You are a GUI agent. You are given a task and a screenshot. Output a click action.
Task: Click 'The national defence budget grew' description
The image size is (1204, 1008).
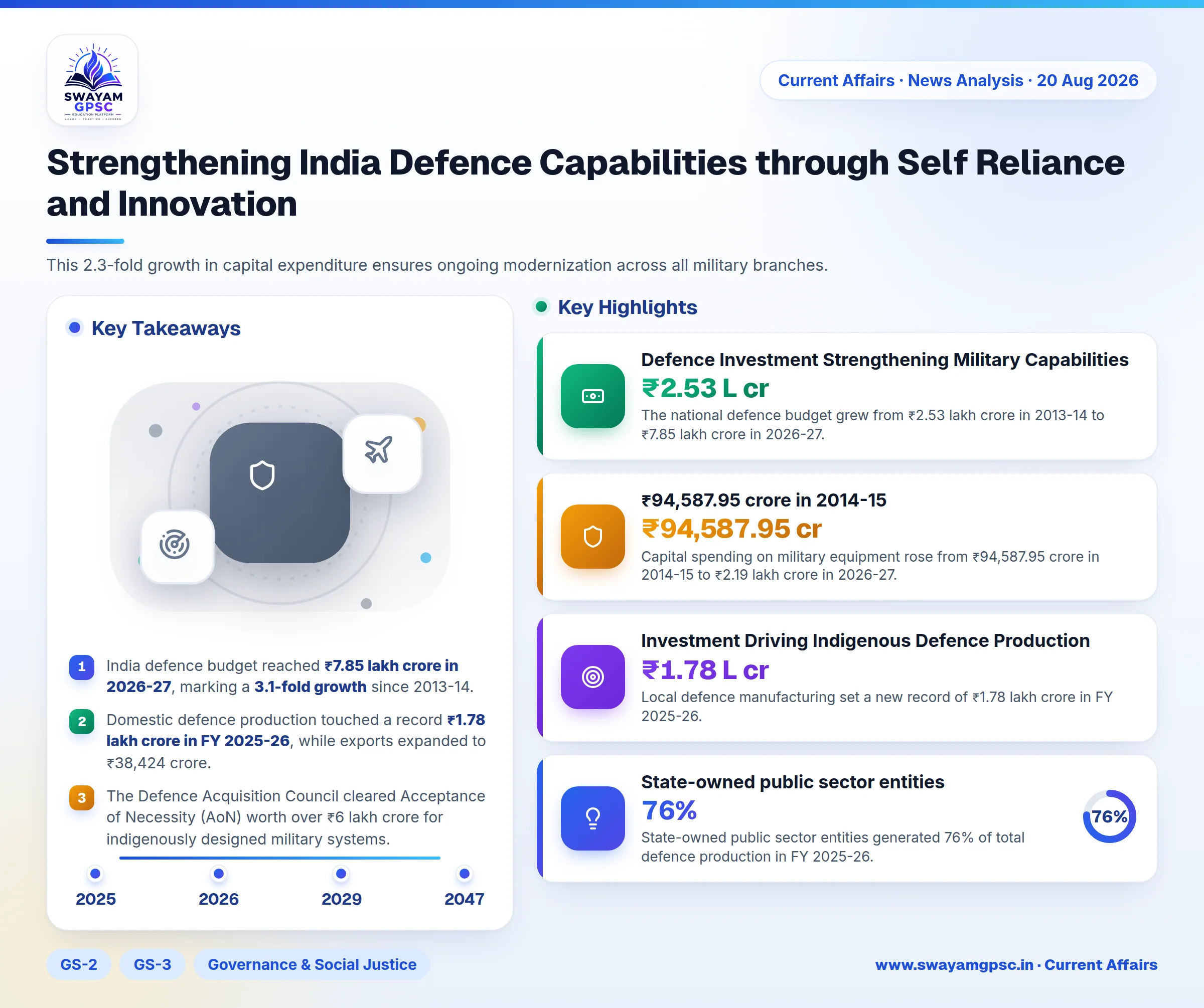point(872,425)
